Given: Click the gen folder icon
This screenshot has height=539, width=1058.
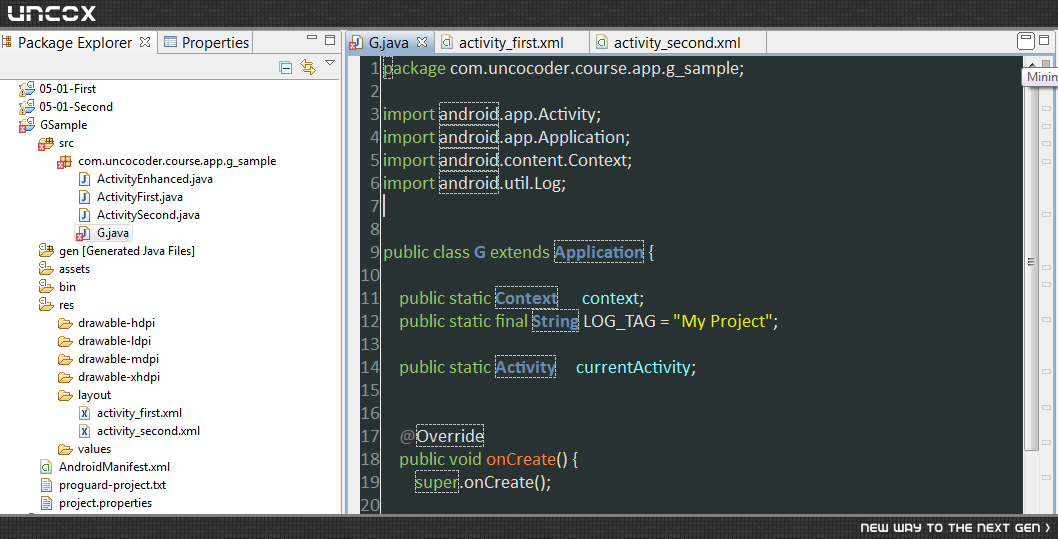Looking at the screenshot, I should point(46,250).
